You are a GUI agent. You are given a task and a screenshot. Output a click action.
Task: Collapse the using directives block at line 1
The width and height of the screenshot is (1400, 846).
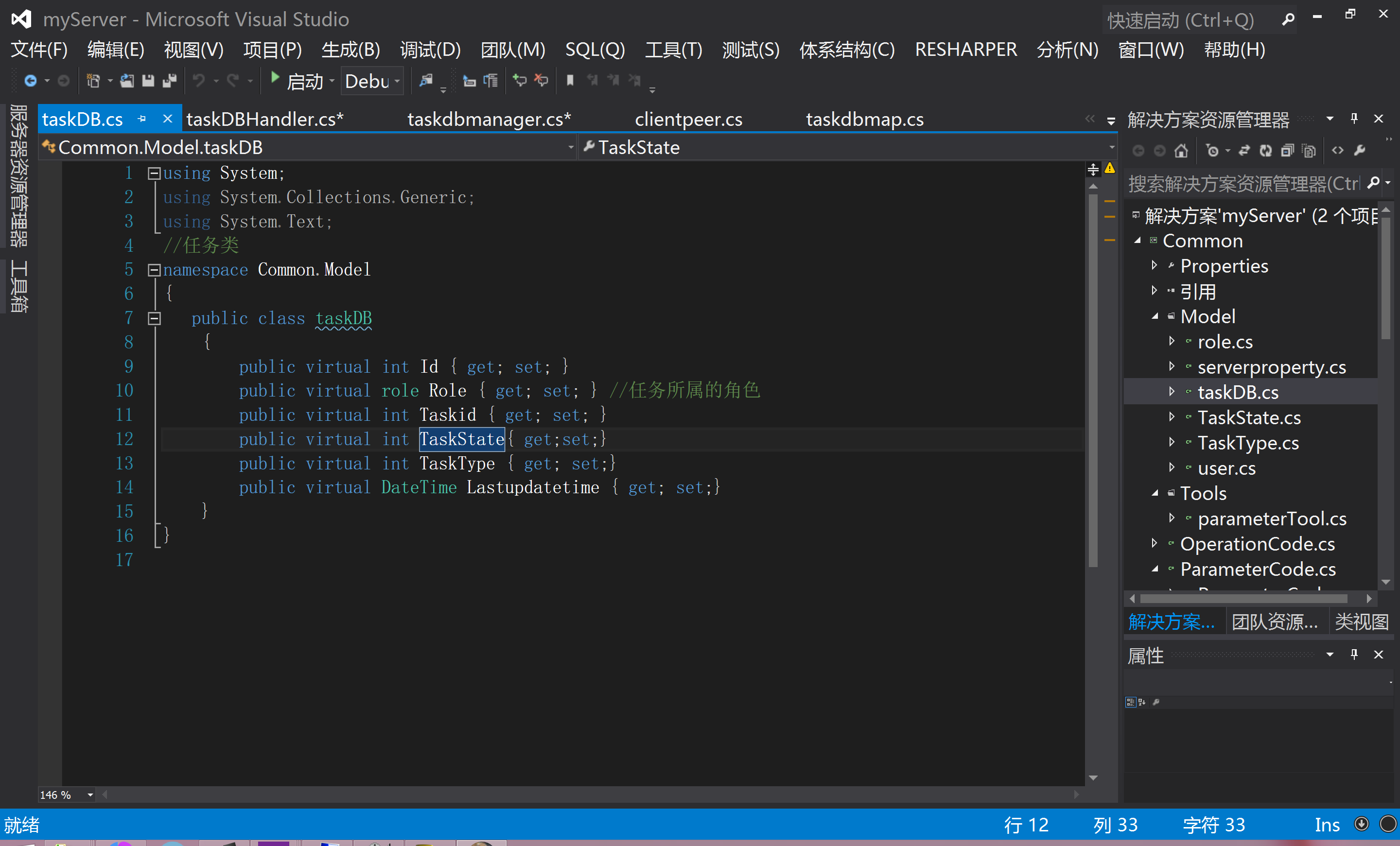click(x=154, y=174)
